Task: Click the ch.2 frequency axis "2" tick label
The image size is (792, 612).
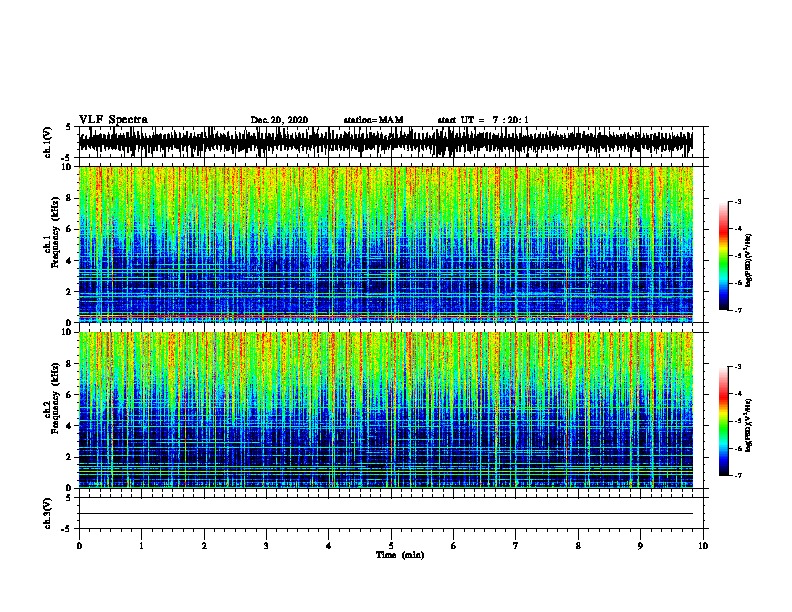Action: 70,457
